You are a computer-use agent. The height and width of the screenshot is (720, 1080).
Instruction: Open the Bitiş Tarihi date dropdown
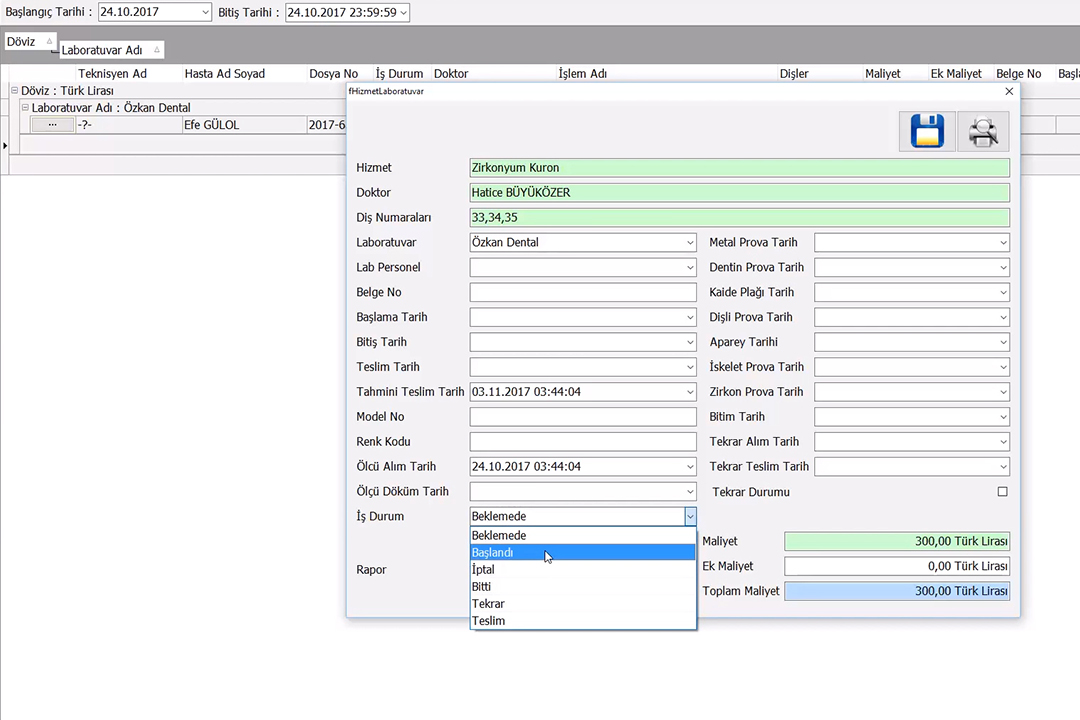click(x=404, y=12)
